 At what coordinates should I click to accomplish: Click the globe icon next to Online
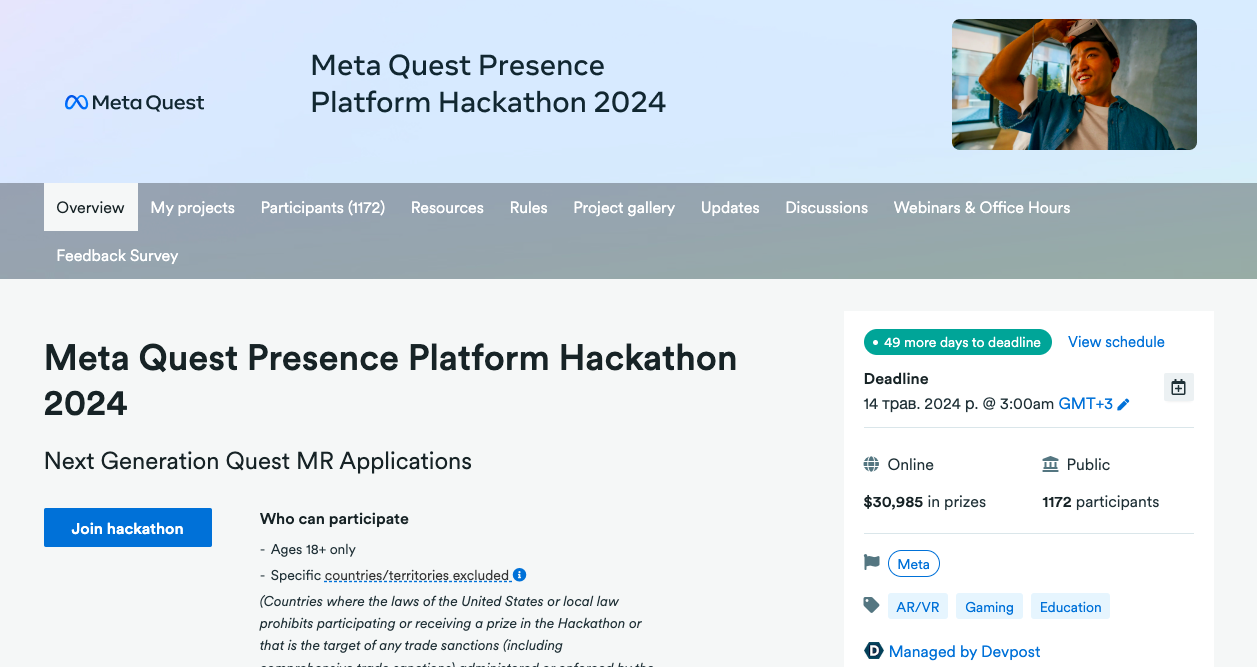(x=871, y=464)
